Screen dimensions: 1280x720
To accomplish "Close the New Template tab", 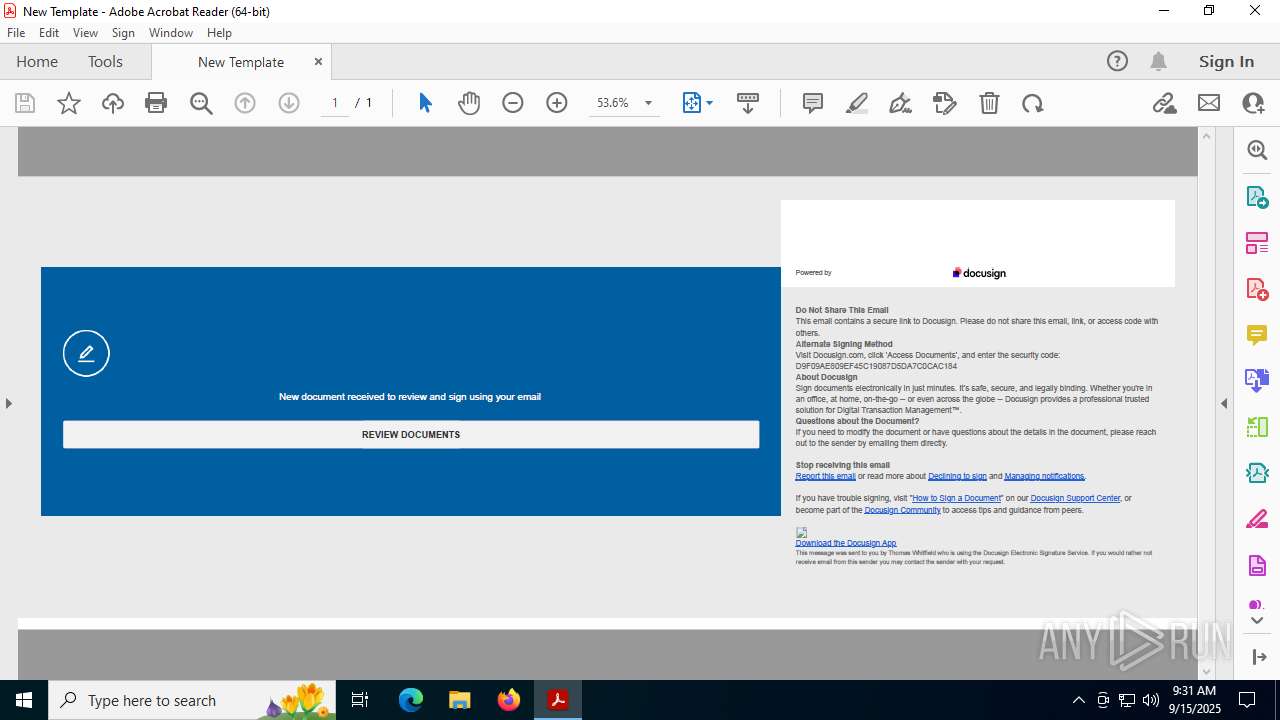I will [x=318, y=61].
